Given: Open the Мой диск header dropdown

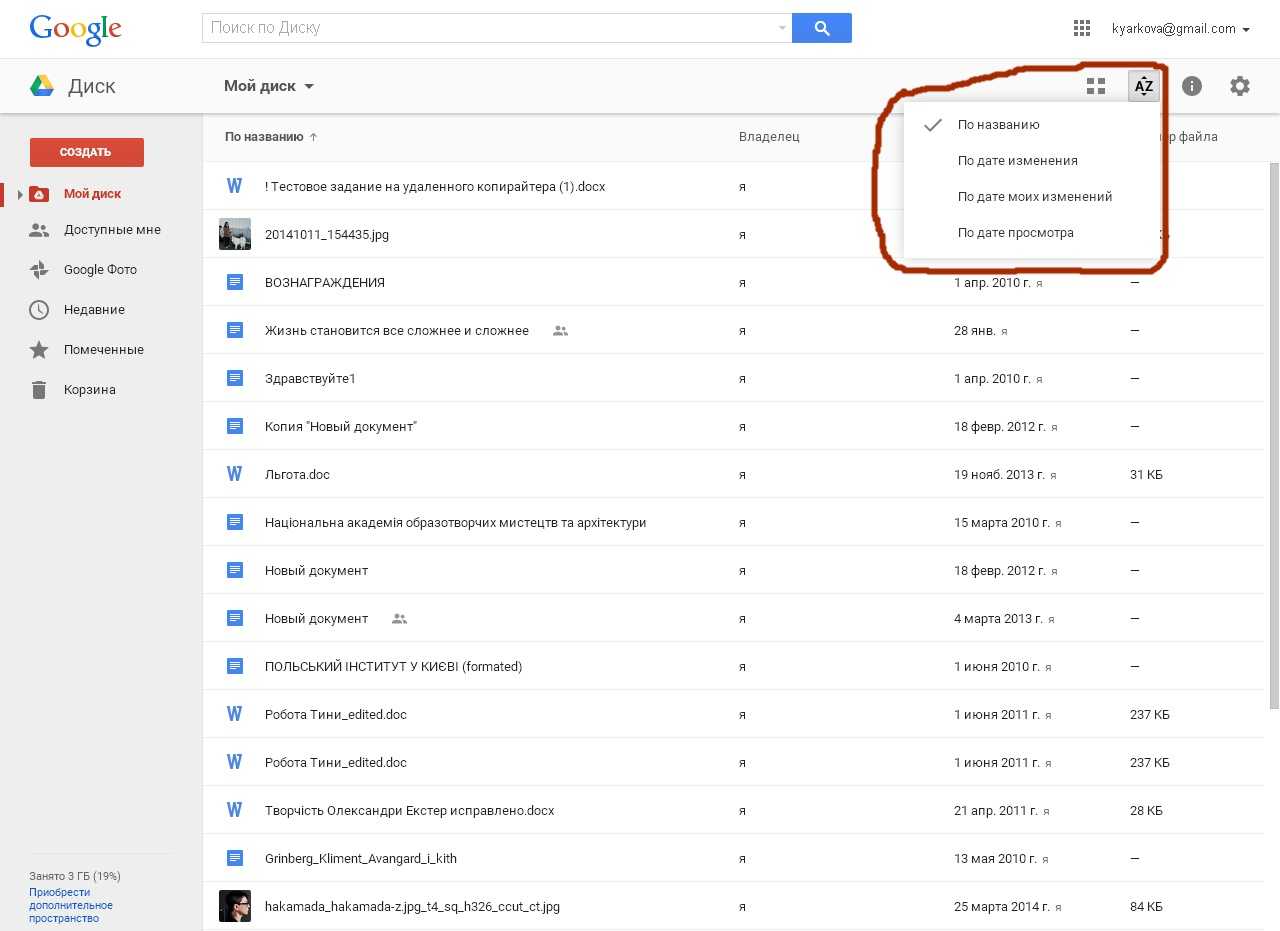Looking at the screenshot, I should pyautogui.click(x=269, y=86).
